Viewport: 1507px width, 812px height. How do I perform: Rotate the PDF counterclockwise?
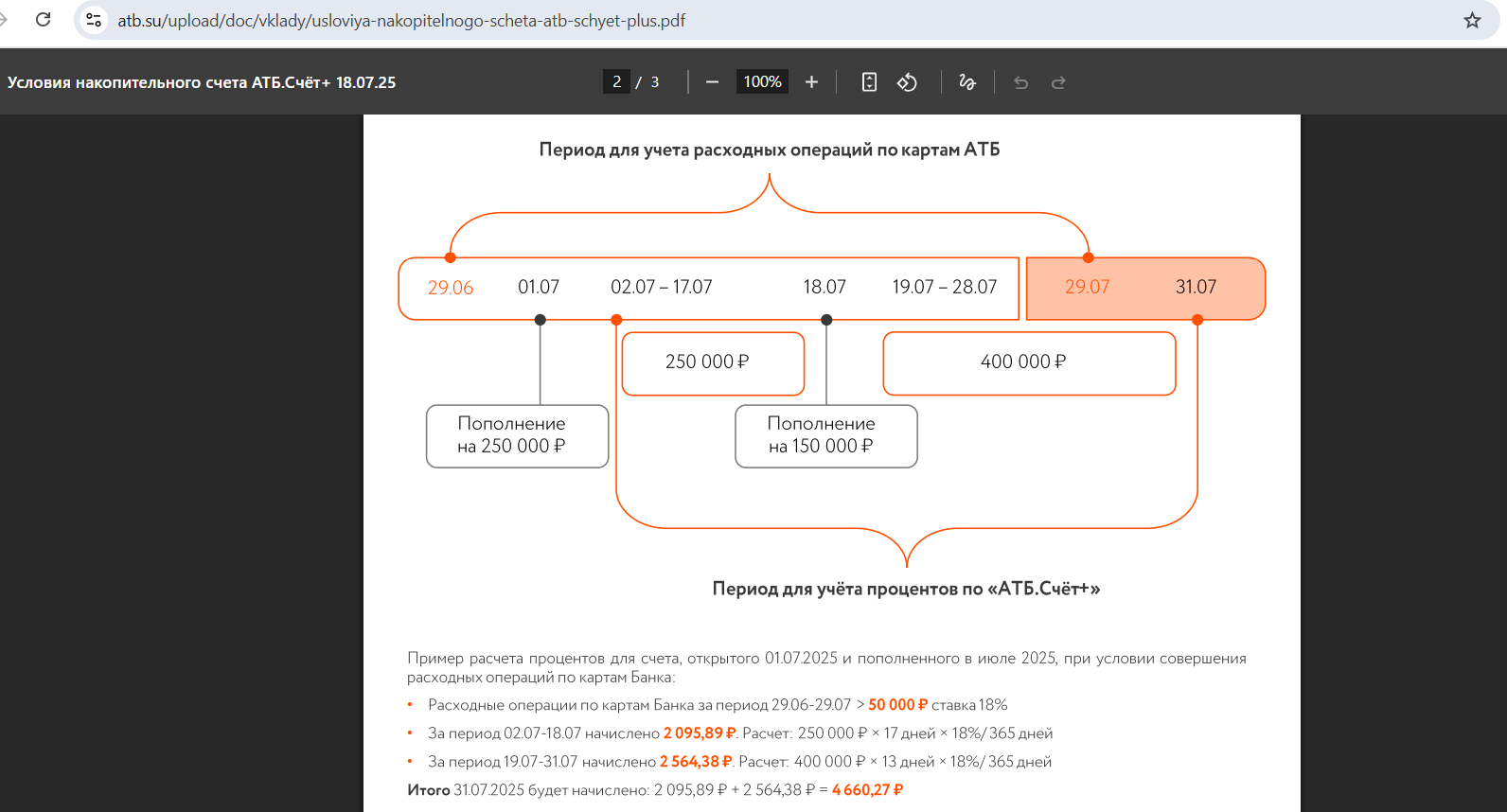tap(907, 82)
